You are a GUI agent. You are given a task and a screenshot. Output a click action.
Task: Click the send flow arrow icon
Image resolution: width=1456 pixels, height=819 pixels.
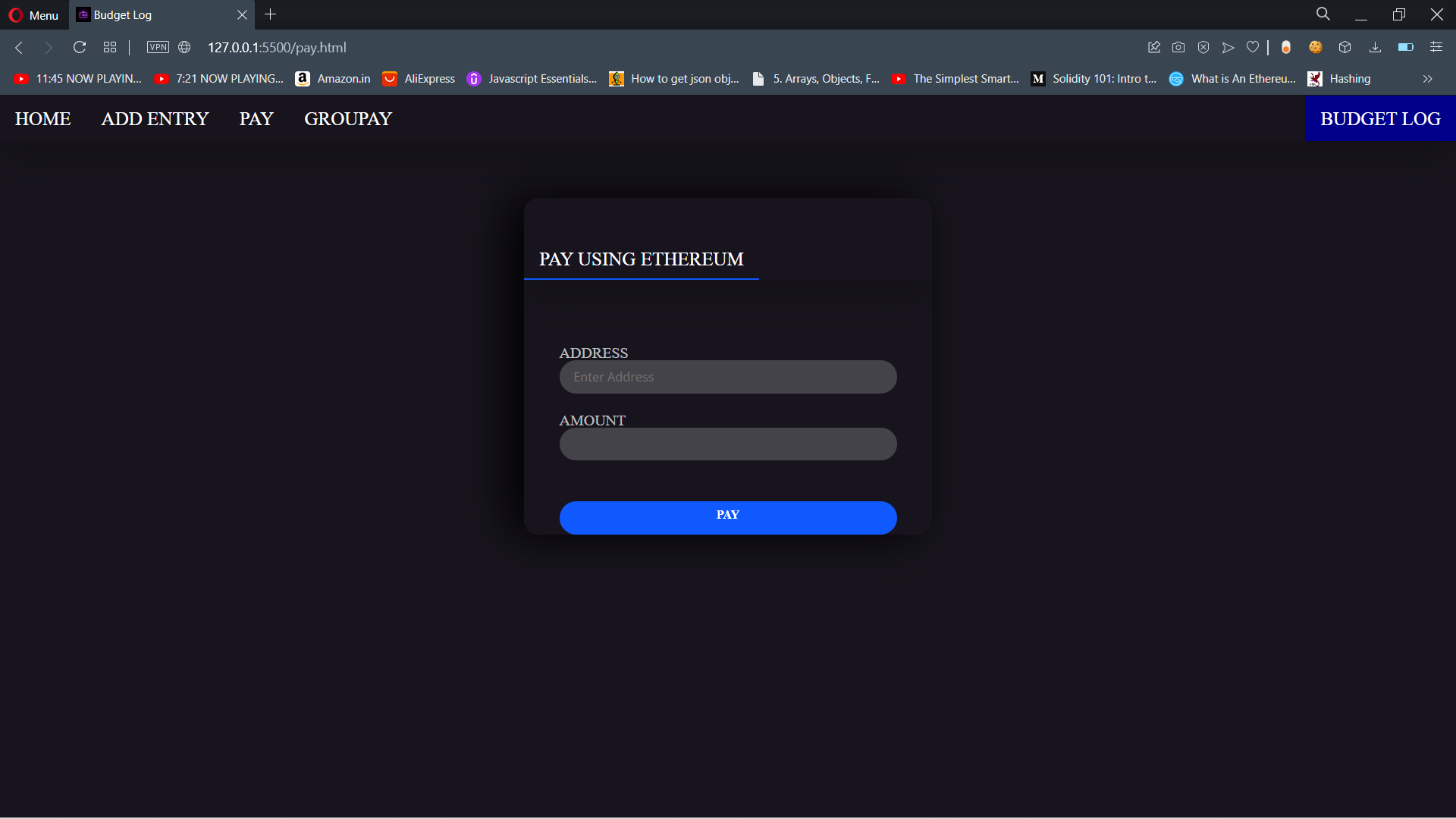click(1228, 47)
